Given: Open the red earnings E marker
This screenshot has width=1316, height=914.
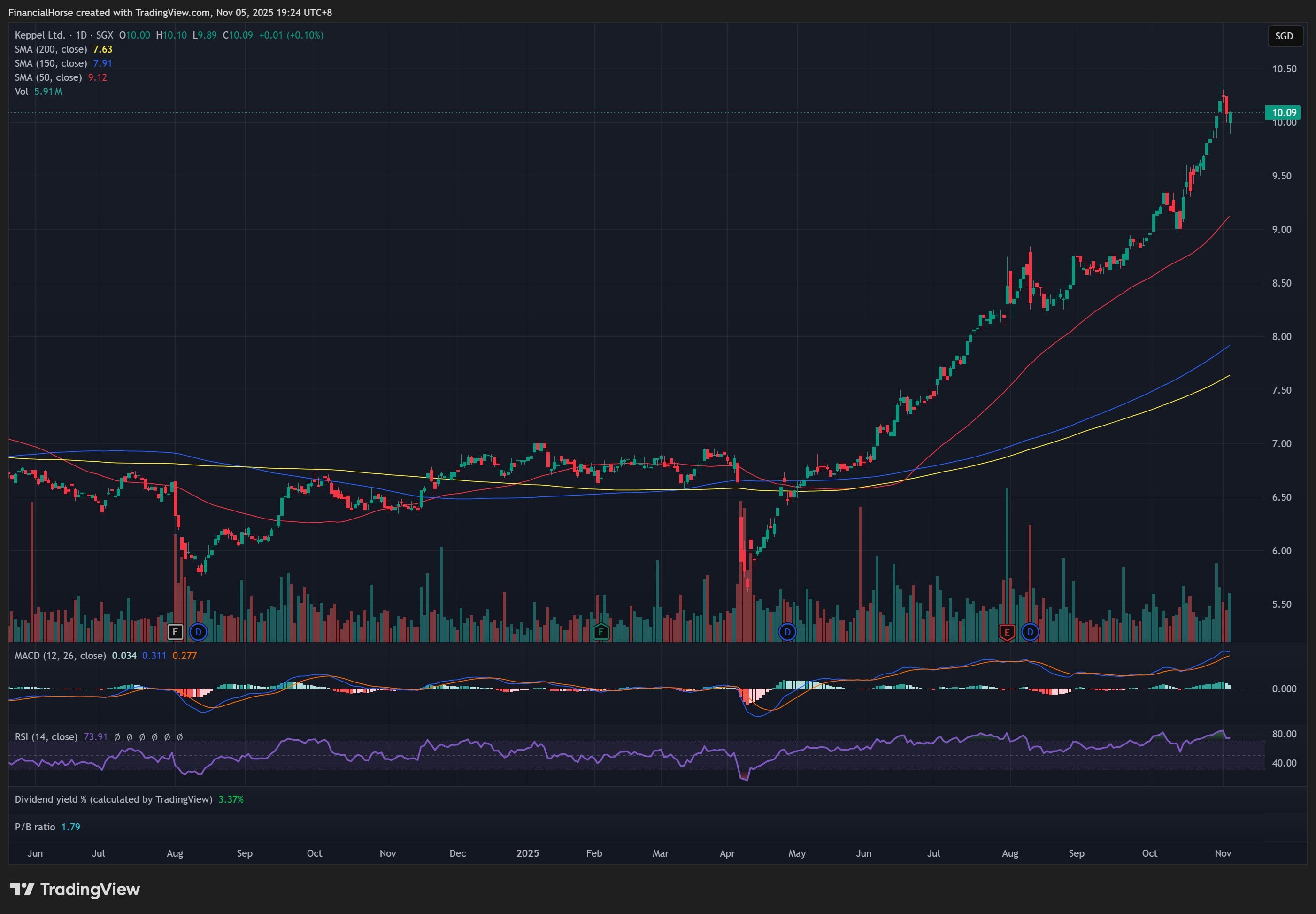Looking at the screenshot, I should tap(1006, 632).
